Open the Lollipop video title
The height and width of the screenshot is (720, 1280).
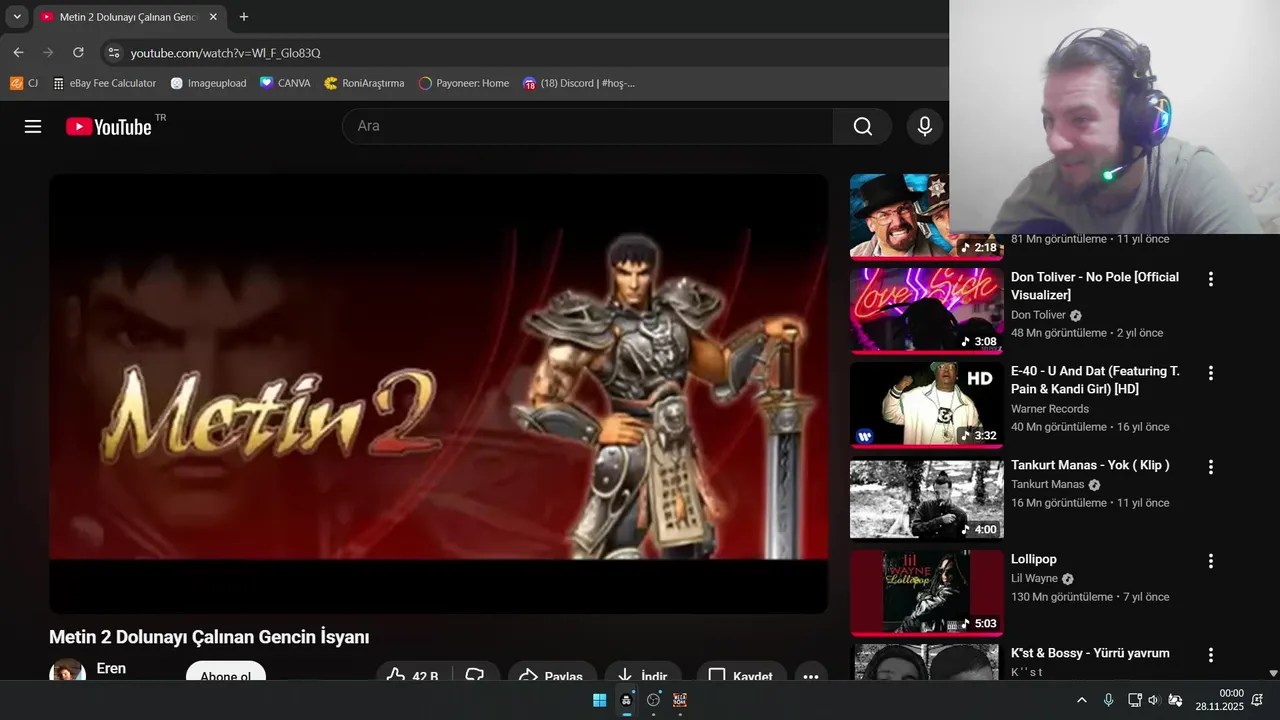1034,559
